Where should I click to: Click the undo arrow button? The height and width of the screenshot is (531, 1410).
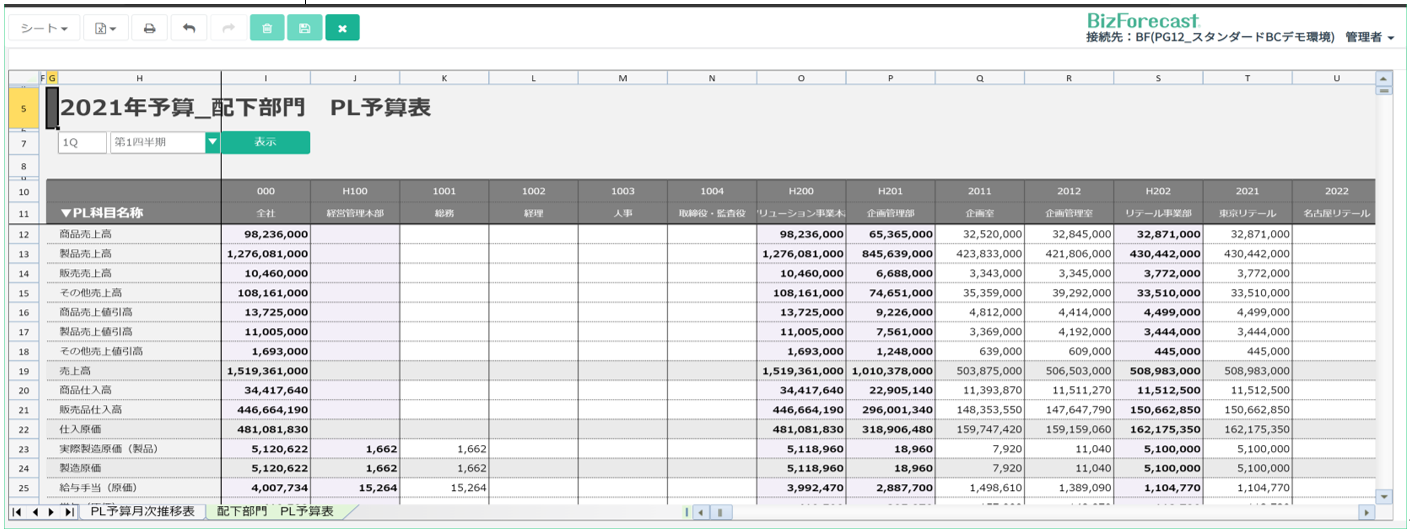click(x=188, y=28)
